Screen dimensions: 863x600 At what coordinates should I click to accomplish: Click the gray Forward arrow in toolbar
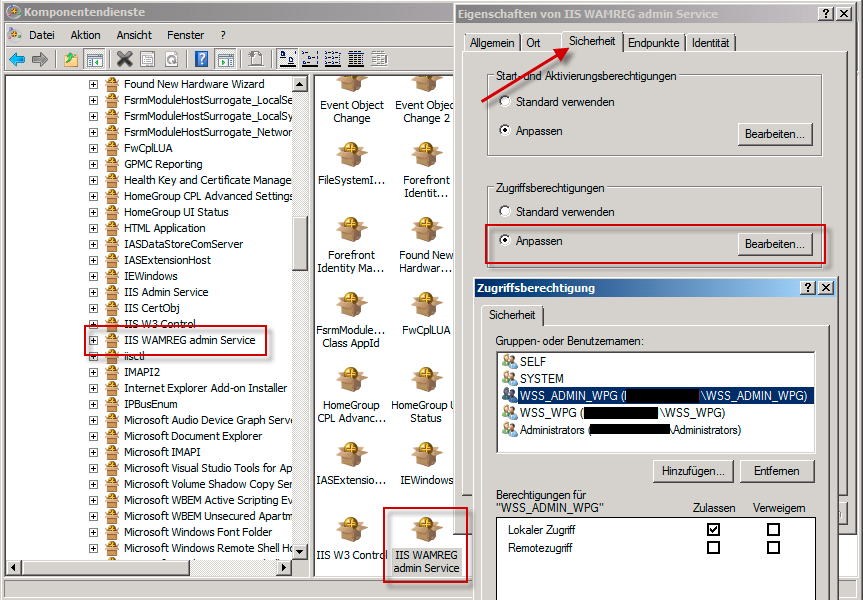click(x=40, y=59)
